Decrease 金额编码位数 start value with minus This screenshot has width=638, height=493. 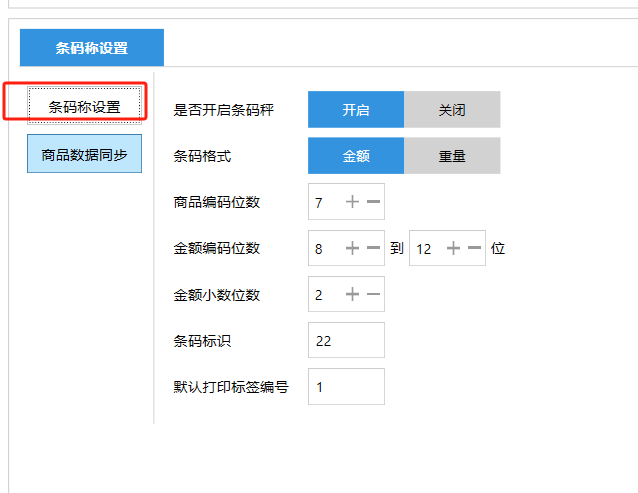[x=373, y=248]
